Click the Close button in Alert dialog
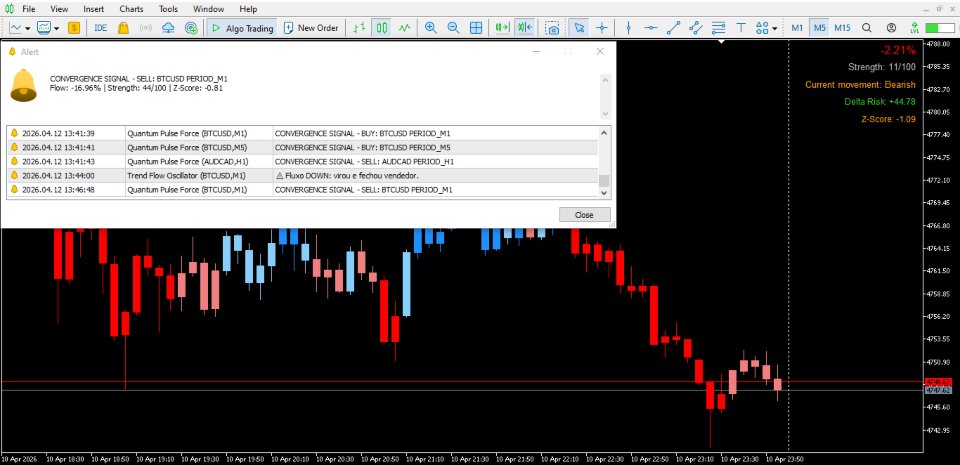The width and height of the screenshot is (960, 465). 585,215
